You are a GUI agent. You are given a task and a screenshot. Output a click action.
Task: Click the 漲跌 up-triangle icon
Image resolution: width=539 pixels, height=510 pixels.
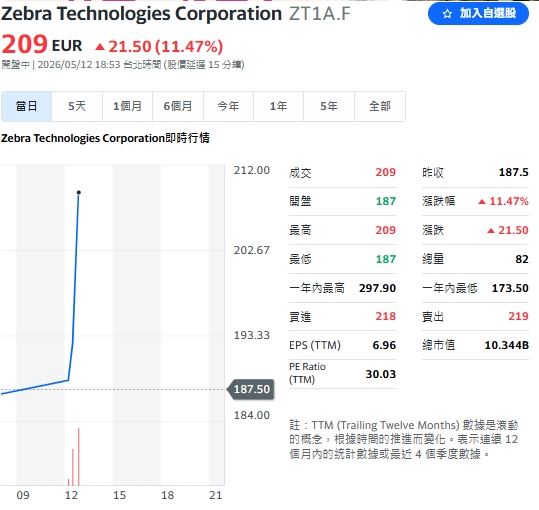(491, 230)
